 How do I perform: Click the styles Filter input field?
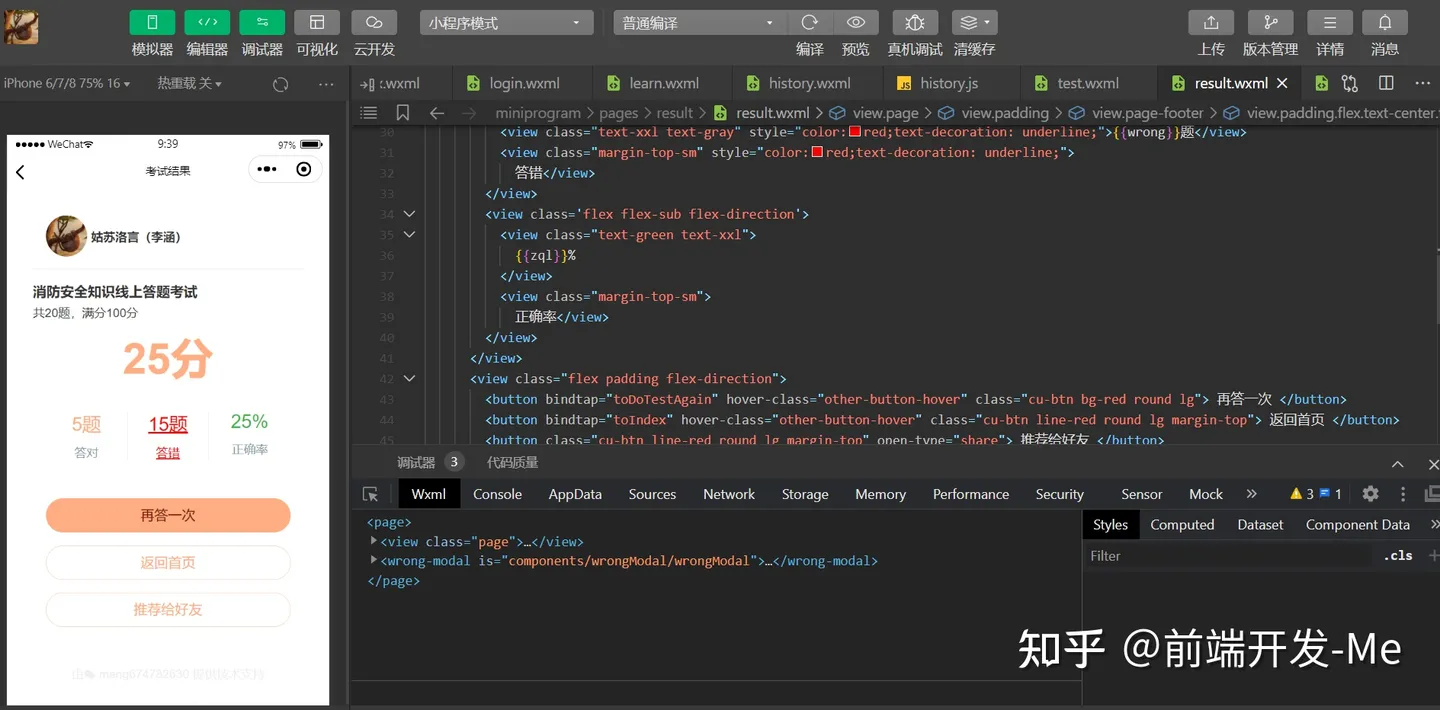click(1230, 556)
